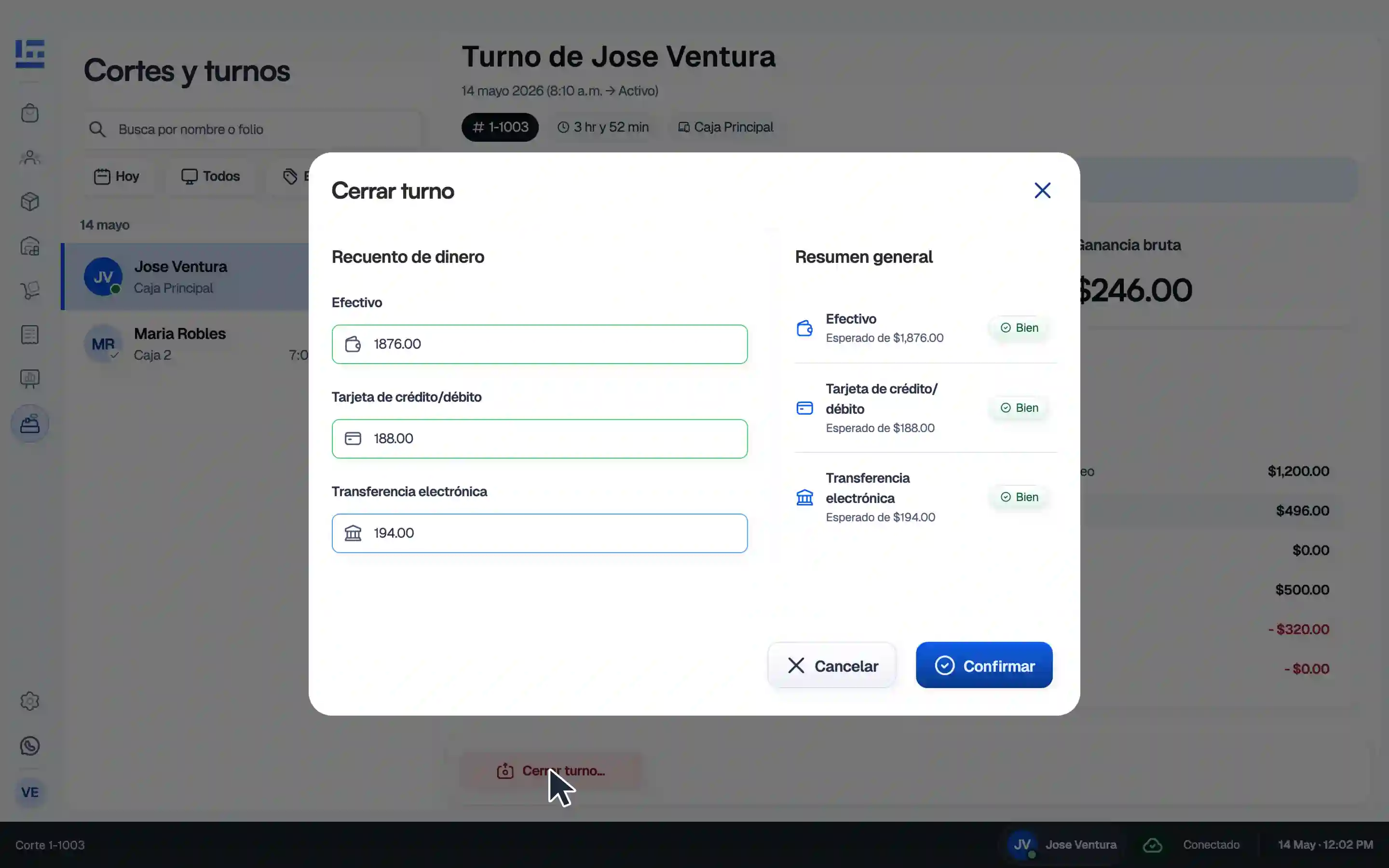Cancel the shift closing dialog

coord(831,665)
